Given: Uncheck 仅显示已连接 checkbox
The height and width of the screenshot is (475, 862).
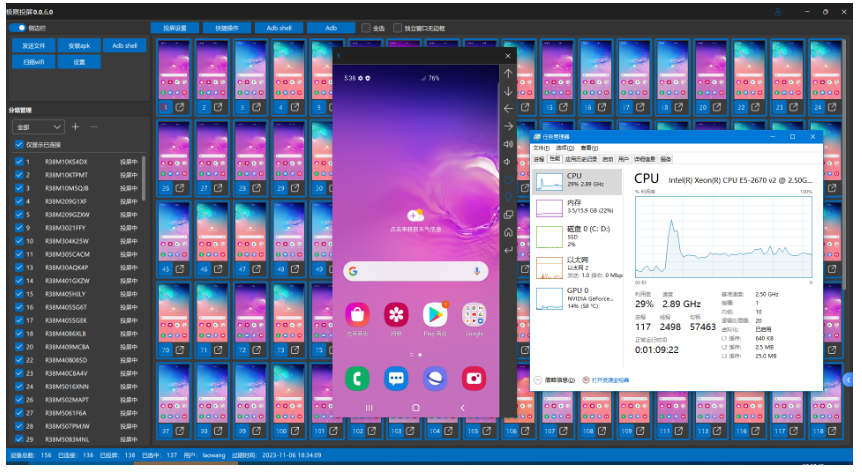Looking at the screenshot, I should point(19,145).
